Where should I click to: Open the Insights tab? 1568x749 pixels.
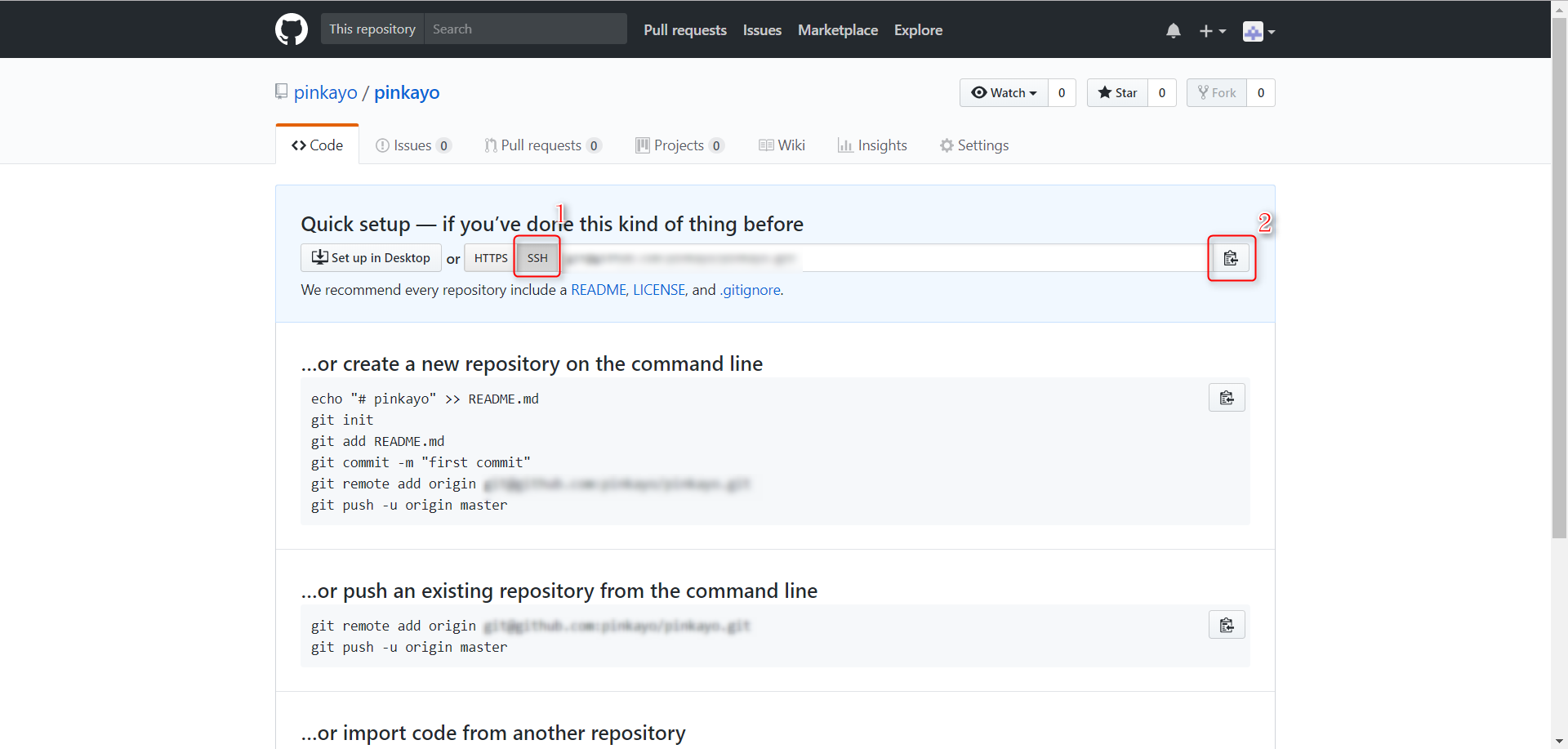(872, 145)
